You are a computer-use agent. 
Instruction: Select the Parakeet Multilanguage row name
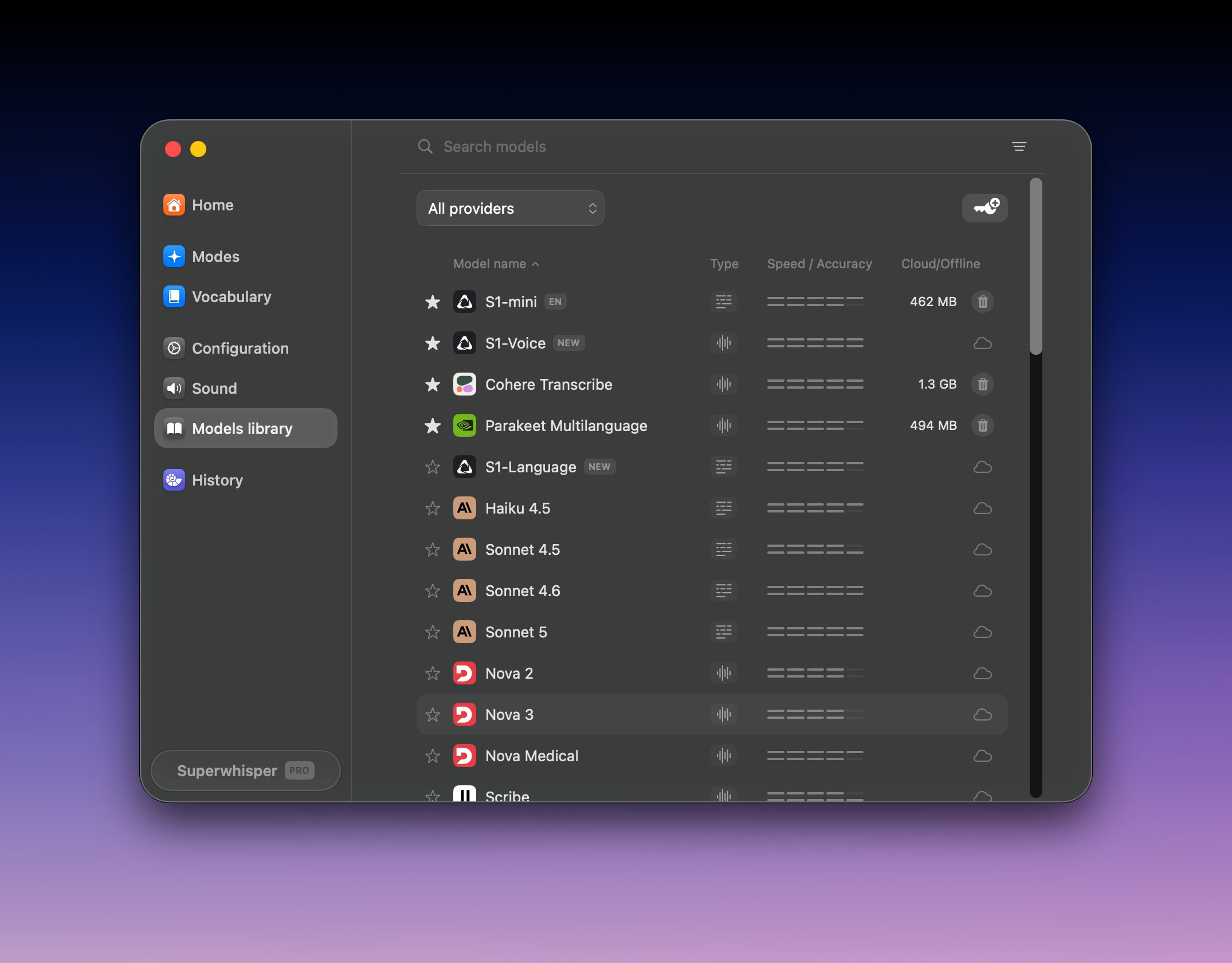click(566, 425)
